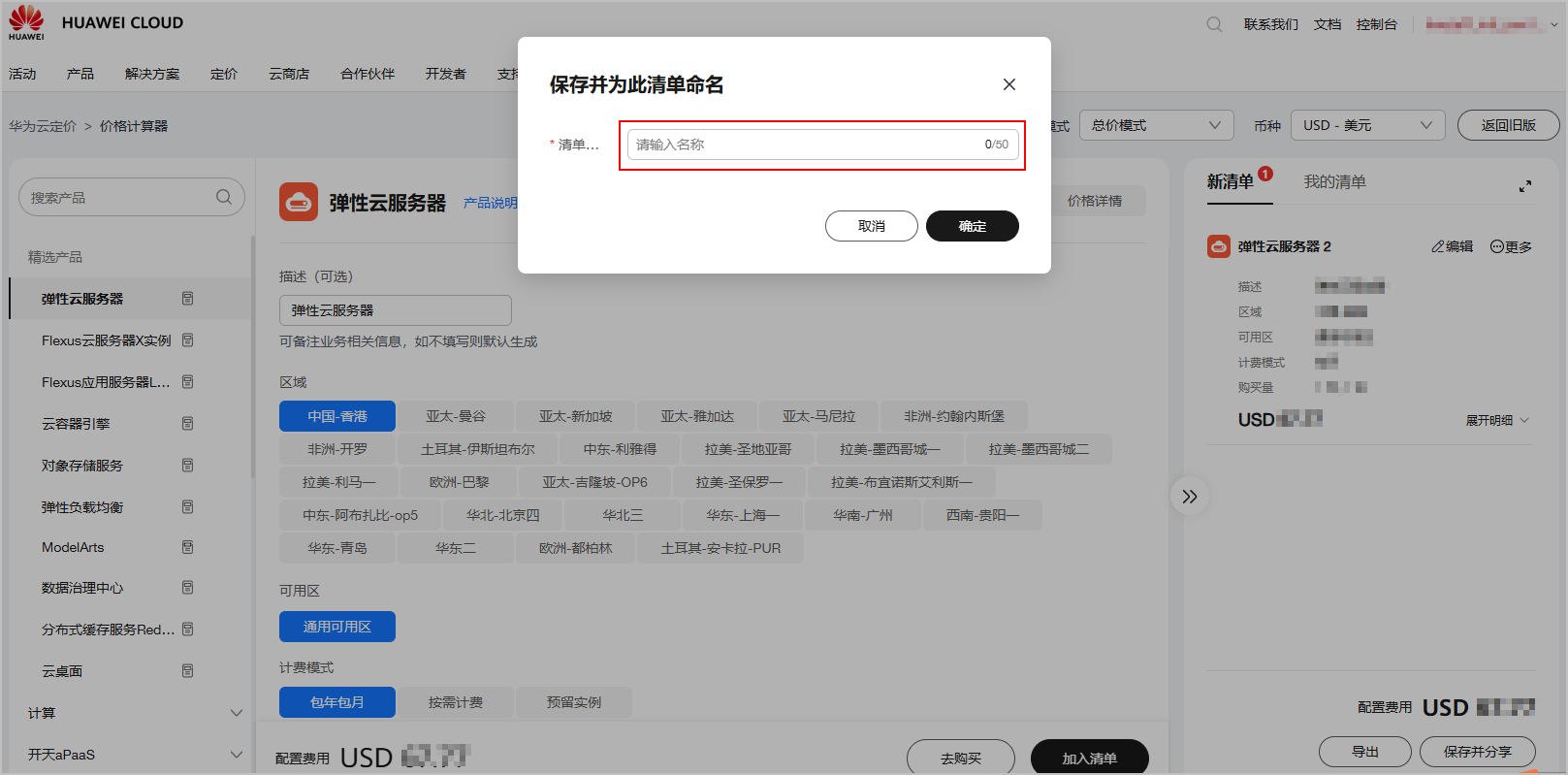
Task: Click calculator icon beside 数据治理中心
Action: [x=188, y=588]
